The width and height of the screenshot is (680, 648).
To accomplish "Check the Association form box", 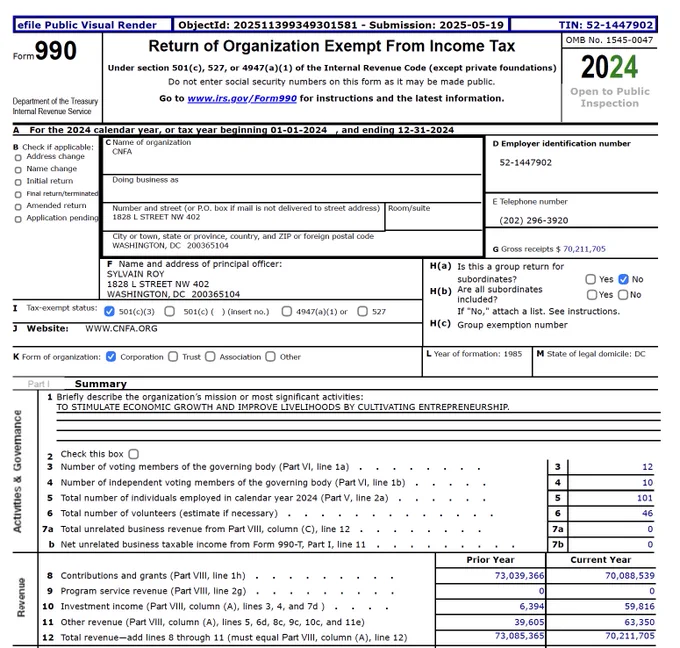I will coord(210,357).
